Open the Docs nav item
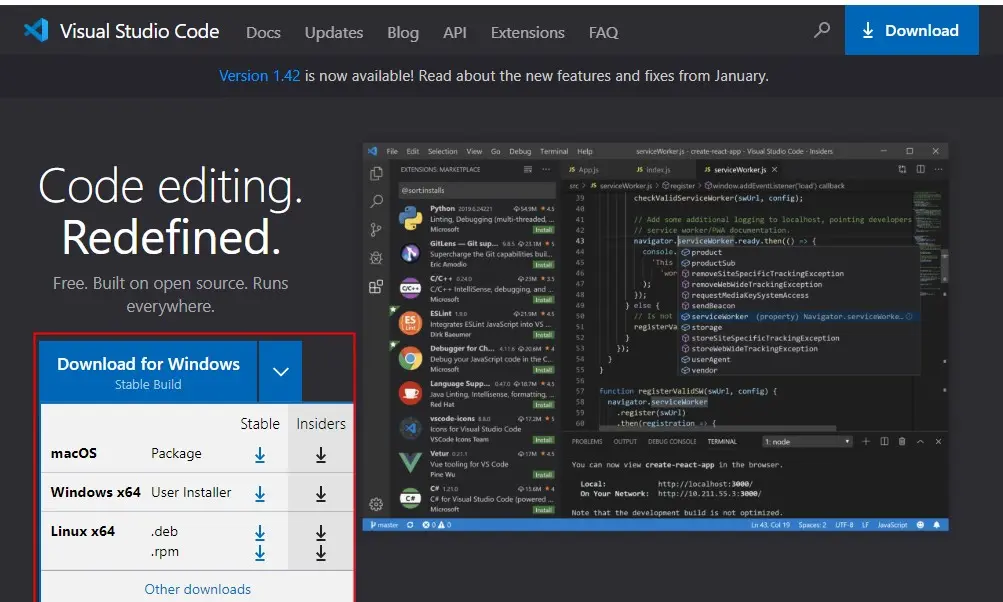Viewport: 1003px width, 602px height. (263, 33)
